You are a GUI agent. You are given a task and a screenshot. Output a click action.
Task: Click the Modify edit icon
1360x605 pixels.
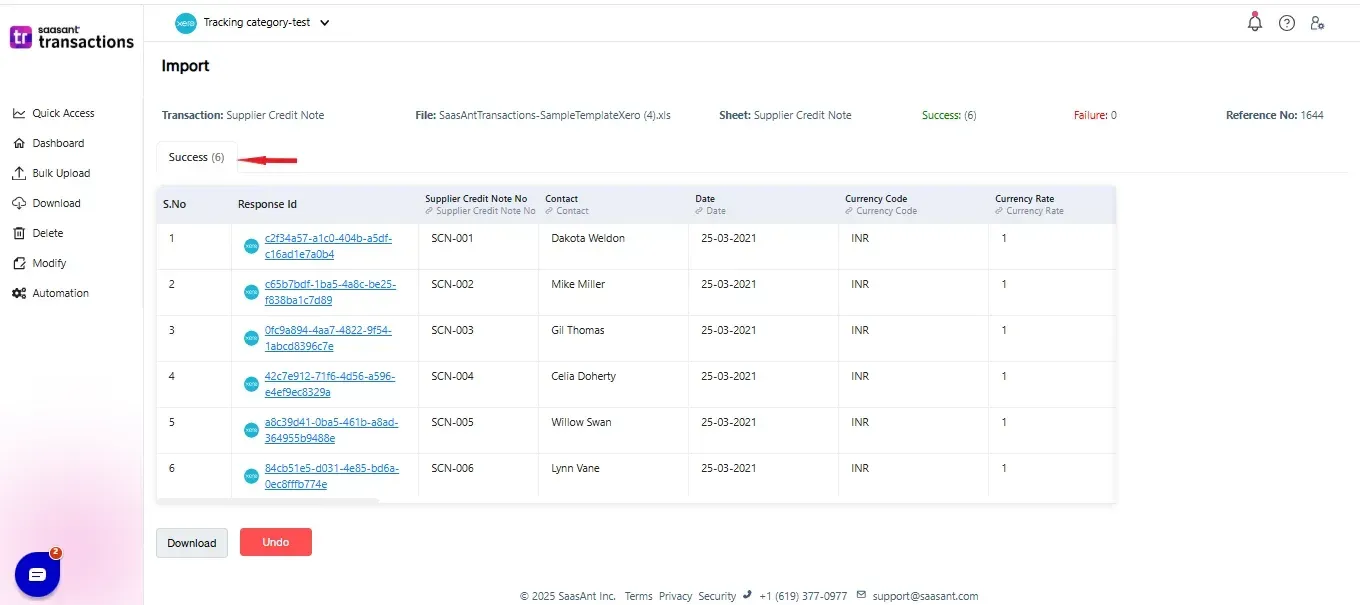19,263
